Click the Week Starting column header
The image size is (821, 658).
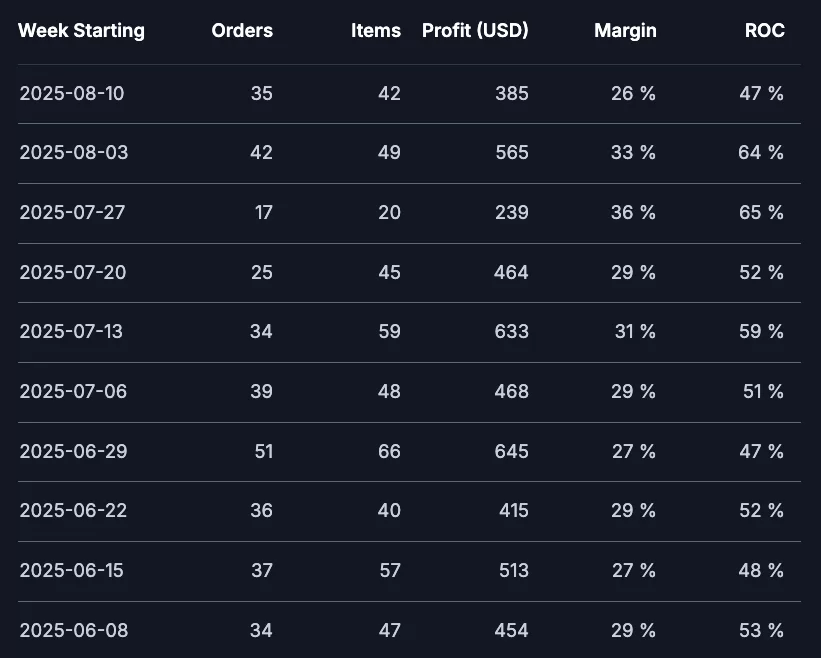(81, 30)
